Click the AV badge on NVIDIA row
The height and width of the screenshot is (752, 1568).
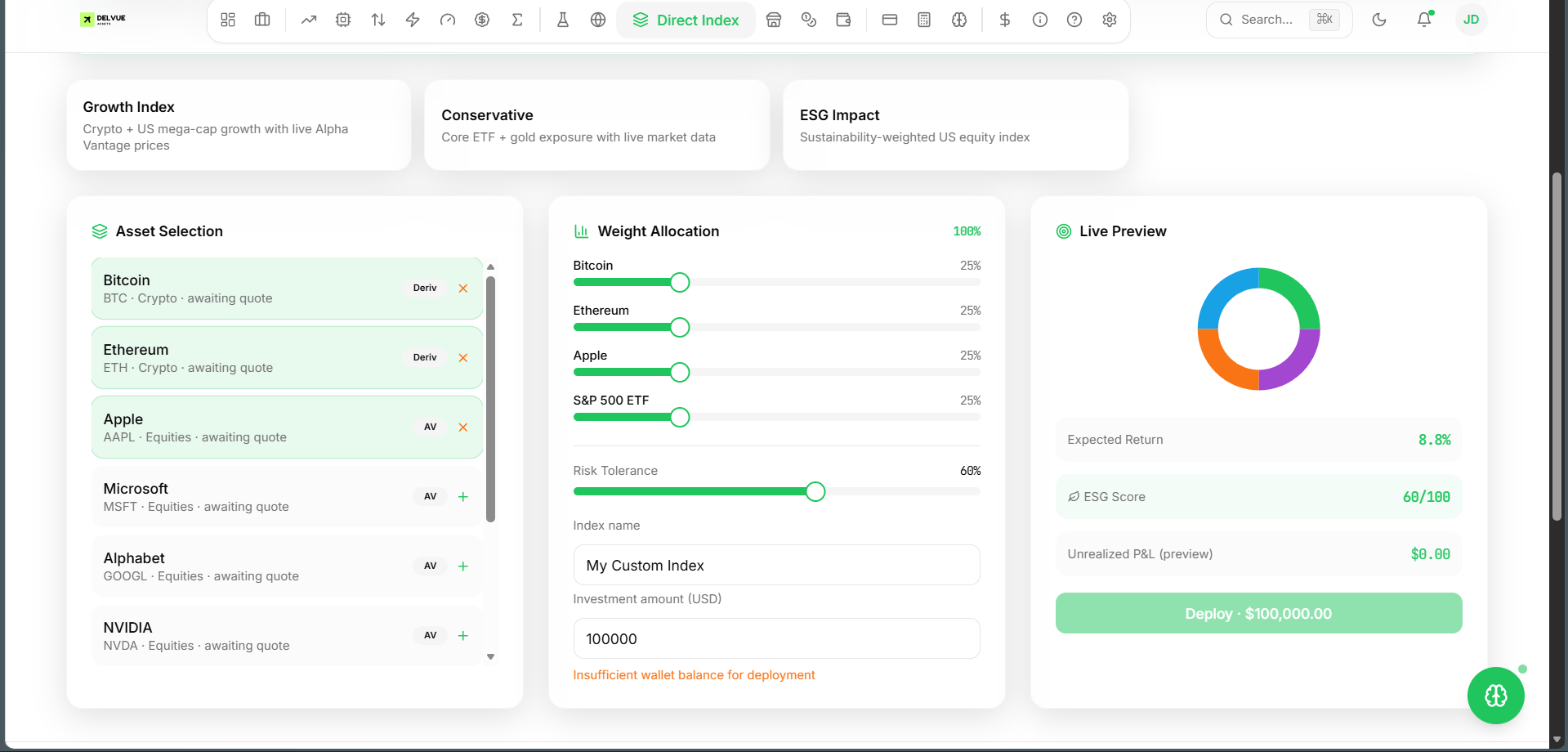pyautogui.click(x=431, y=635)
